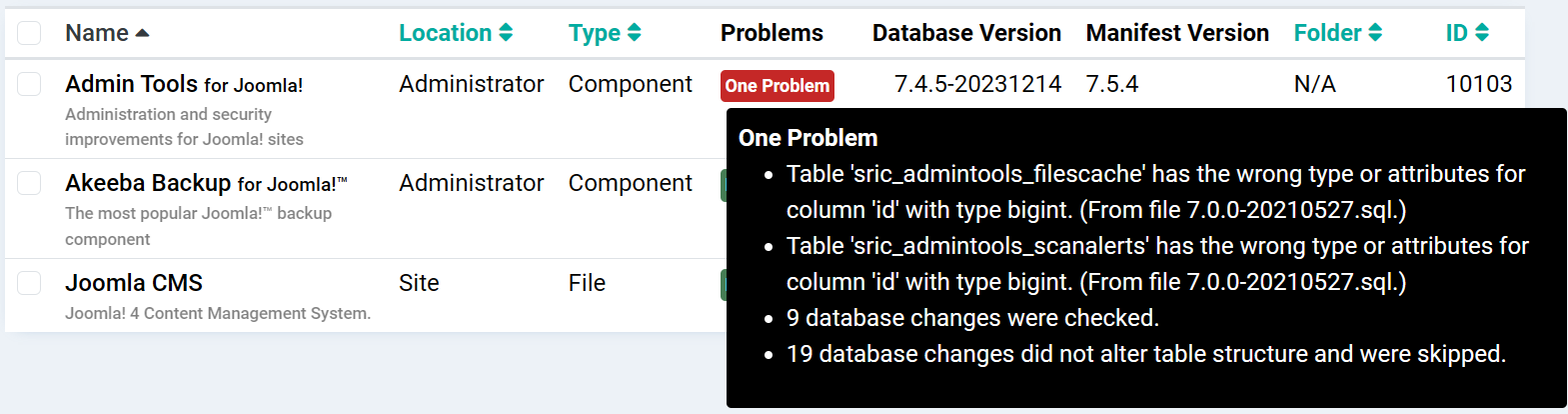Screen dimensions: 1568x414
Task: Select the Akeeba Backup for Joomla! title
Action: click(x=206, y=183)
